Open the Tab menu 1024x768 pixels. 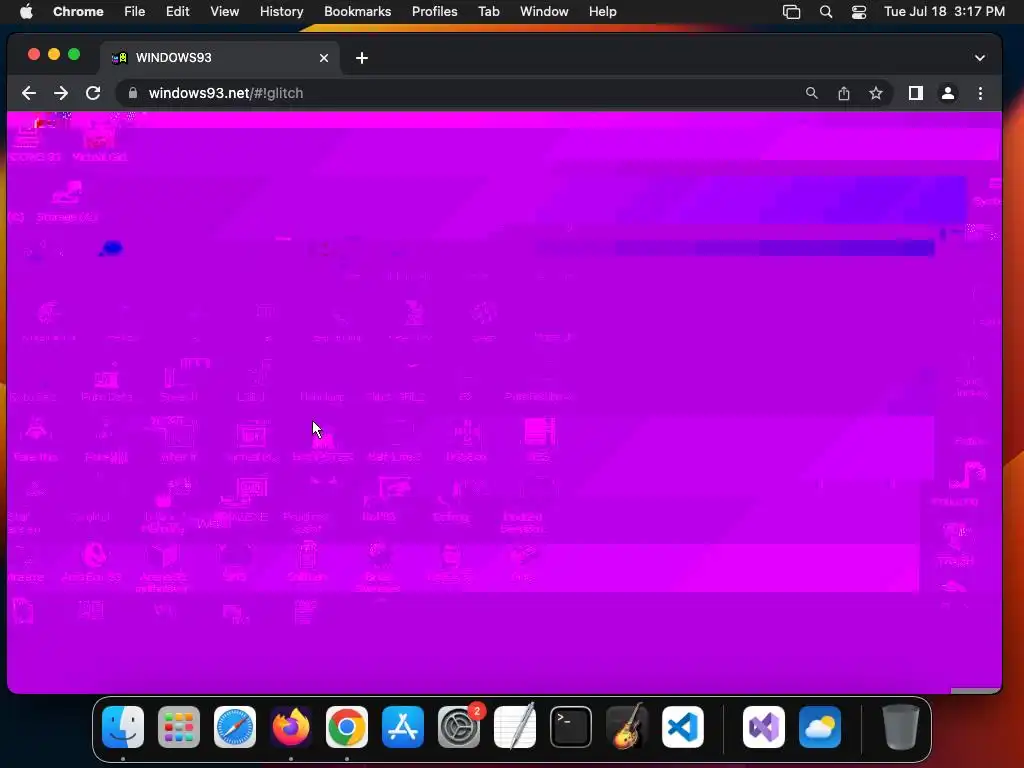(488, 12)
